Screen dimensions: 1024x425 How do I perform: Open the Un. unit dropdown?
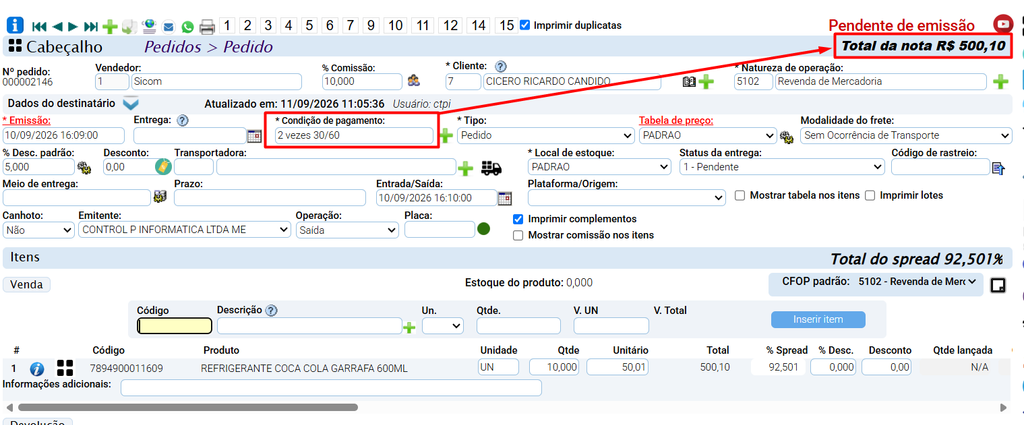[x=443, y=325]
